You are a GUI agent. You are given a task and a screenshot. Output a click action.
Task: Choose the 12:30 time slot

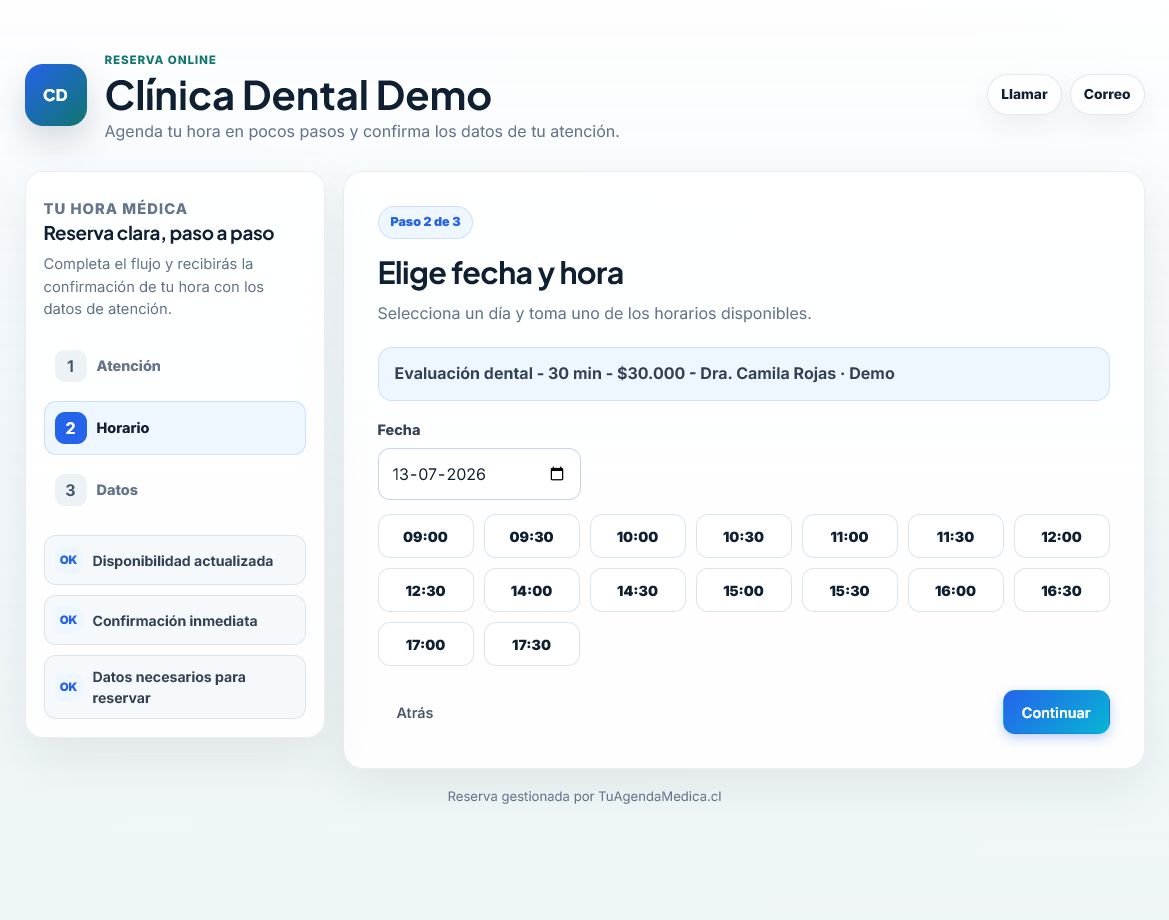tap(426, 590)
